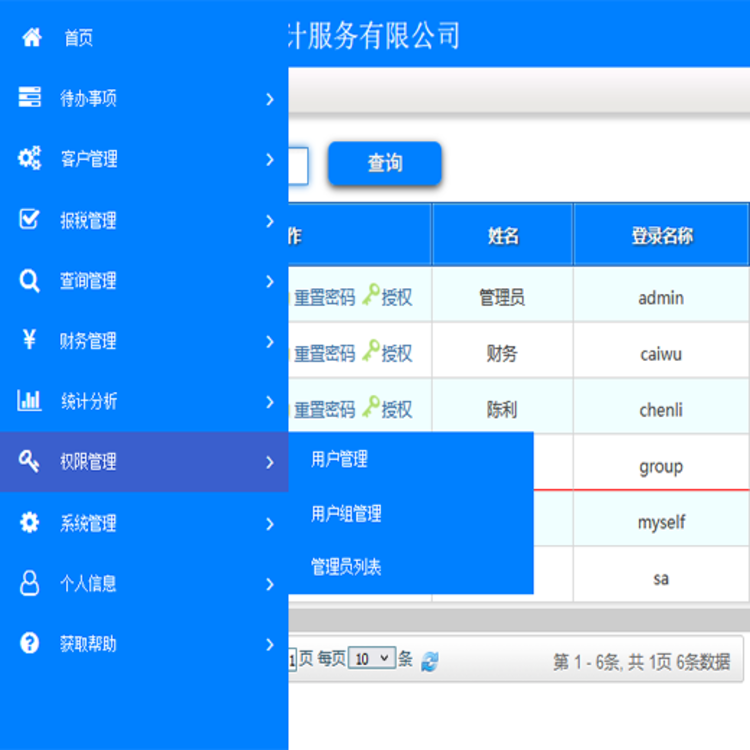Click the home icon beside 首页

click(31, 38)
